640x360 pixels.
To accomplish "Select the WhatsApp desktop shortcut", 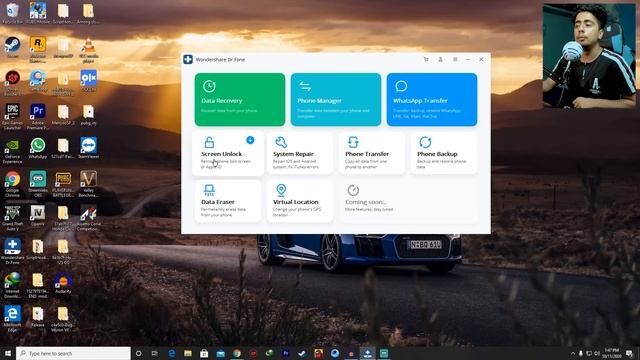I will [x=38, y=148].
